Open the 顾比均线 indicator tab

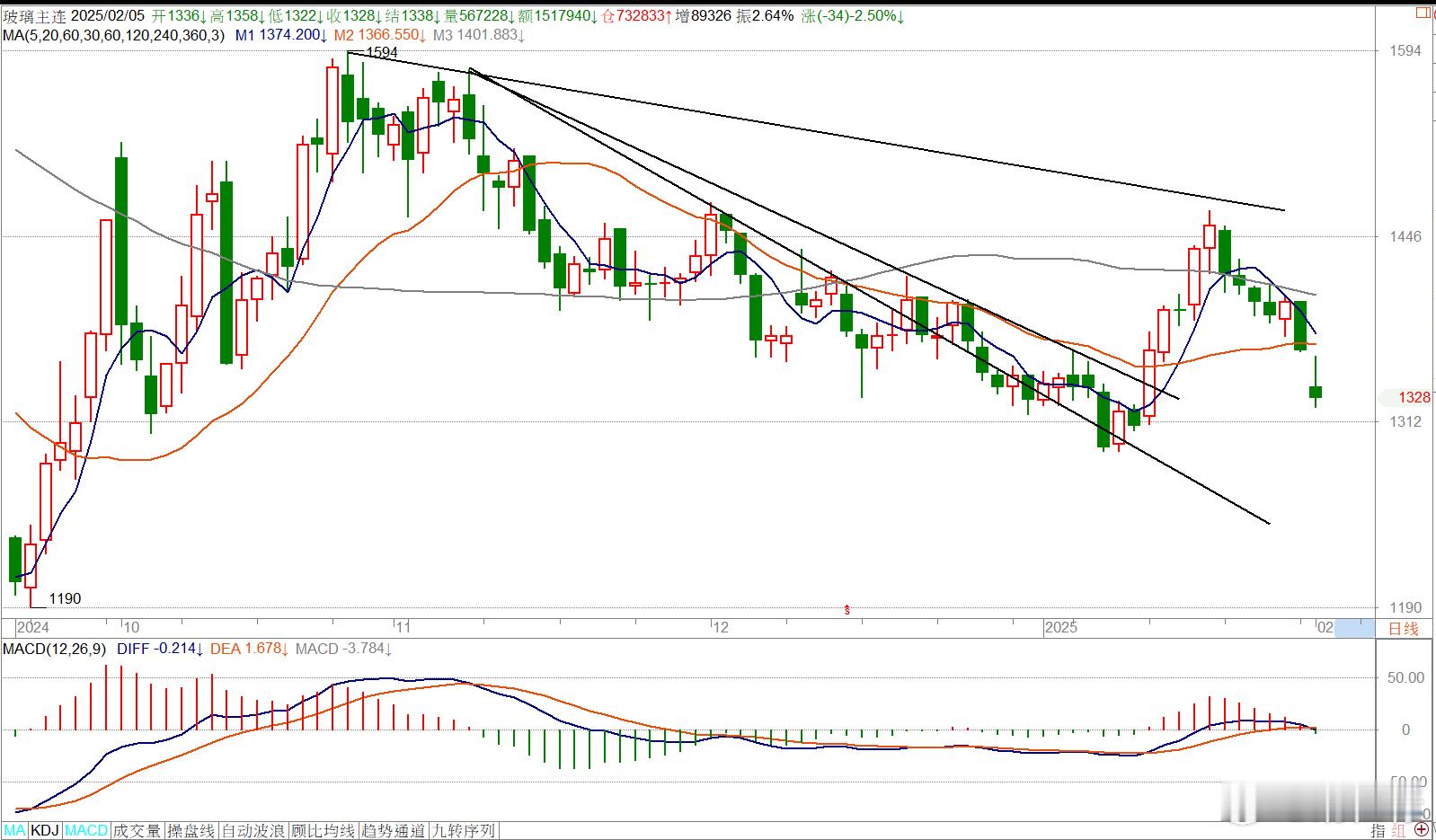tap(324, 831)
